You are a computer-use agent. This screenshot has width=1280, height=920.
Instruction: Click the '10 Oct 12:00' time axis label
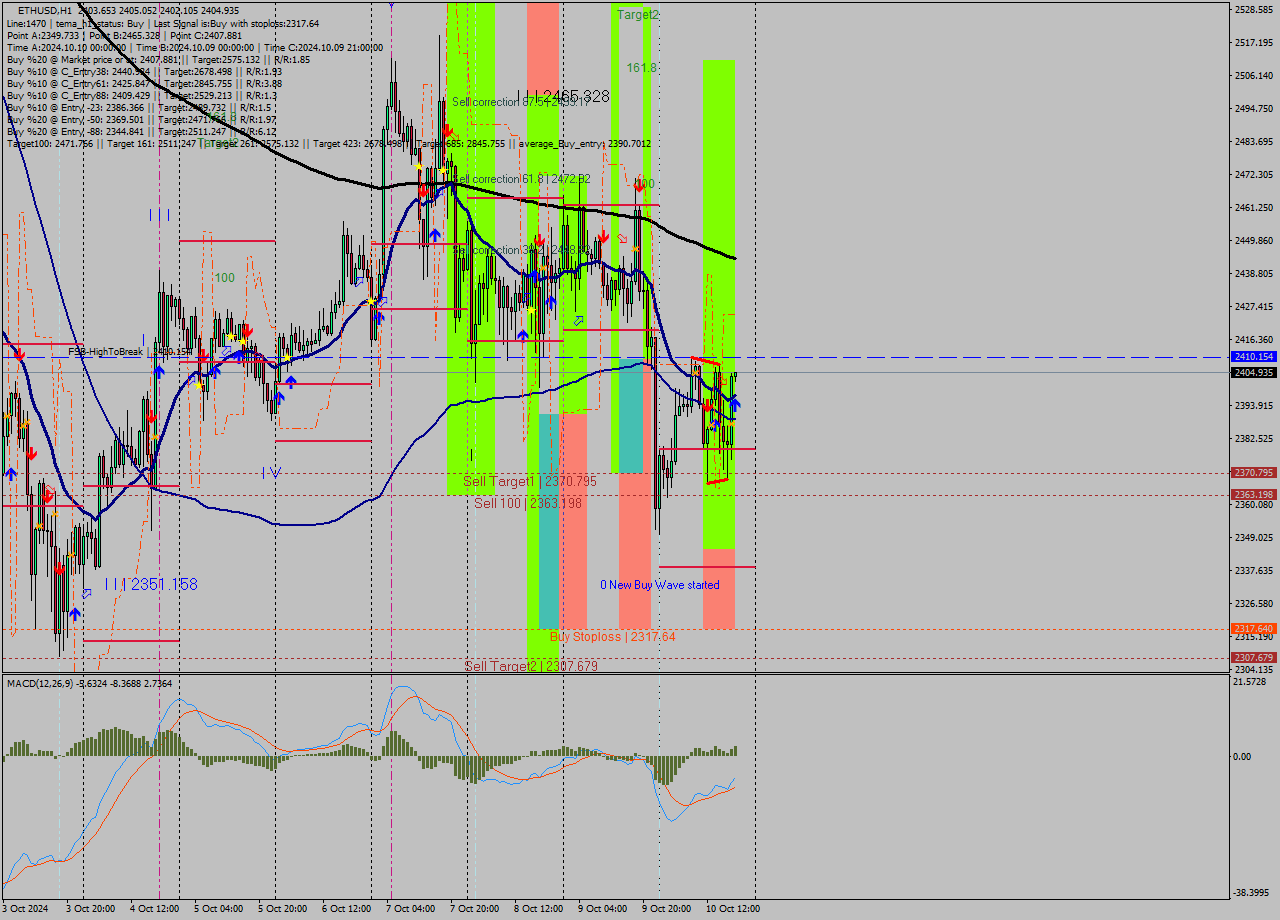click(733, 909)
